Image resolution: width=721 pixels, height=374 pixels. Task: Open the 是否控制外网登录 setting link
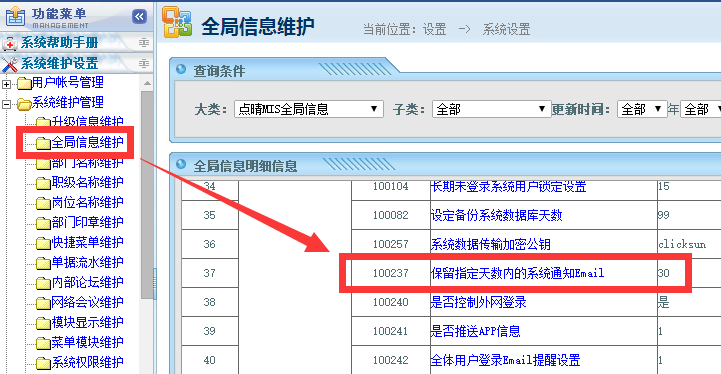pyautogui.click(x=479, y=302)
